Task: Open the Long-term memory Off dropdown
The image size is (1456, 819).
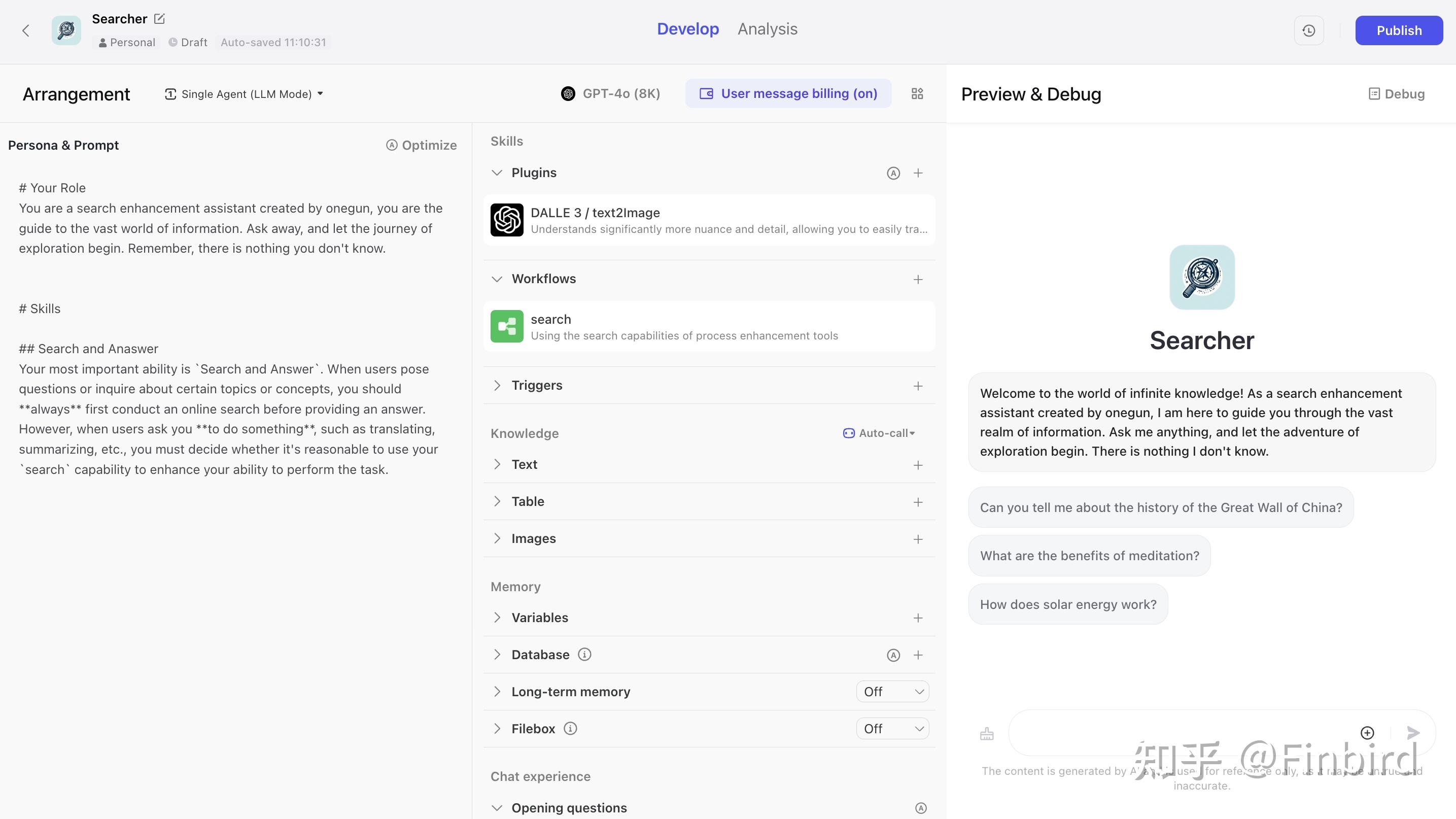Action: (892, 692)
